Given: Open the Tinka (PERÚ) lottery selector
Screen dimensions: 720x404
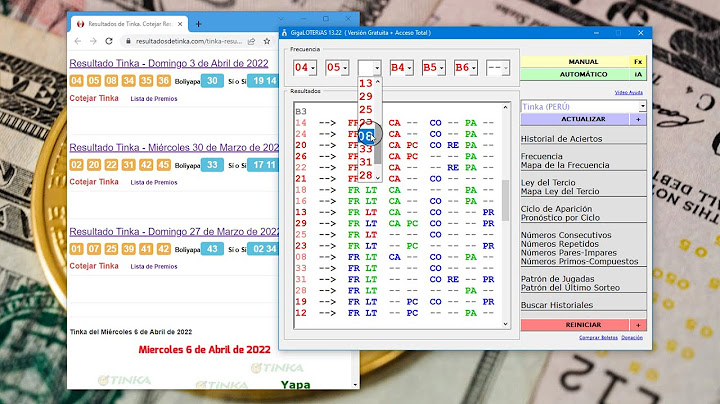Looking at the screenshot, I should coord(583,107).
